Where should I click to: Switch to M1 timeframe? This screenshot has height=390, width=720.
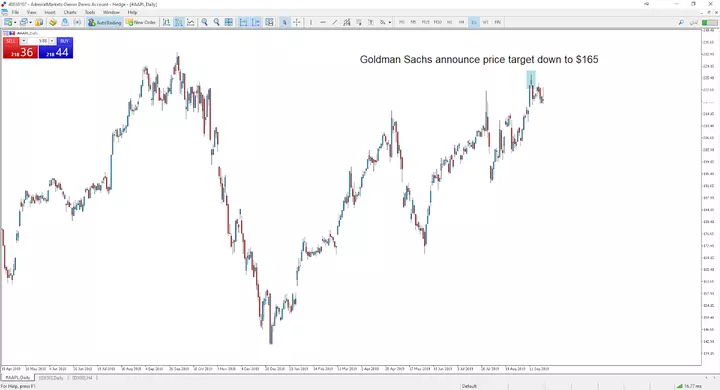402,22
